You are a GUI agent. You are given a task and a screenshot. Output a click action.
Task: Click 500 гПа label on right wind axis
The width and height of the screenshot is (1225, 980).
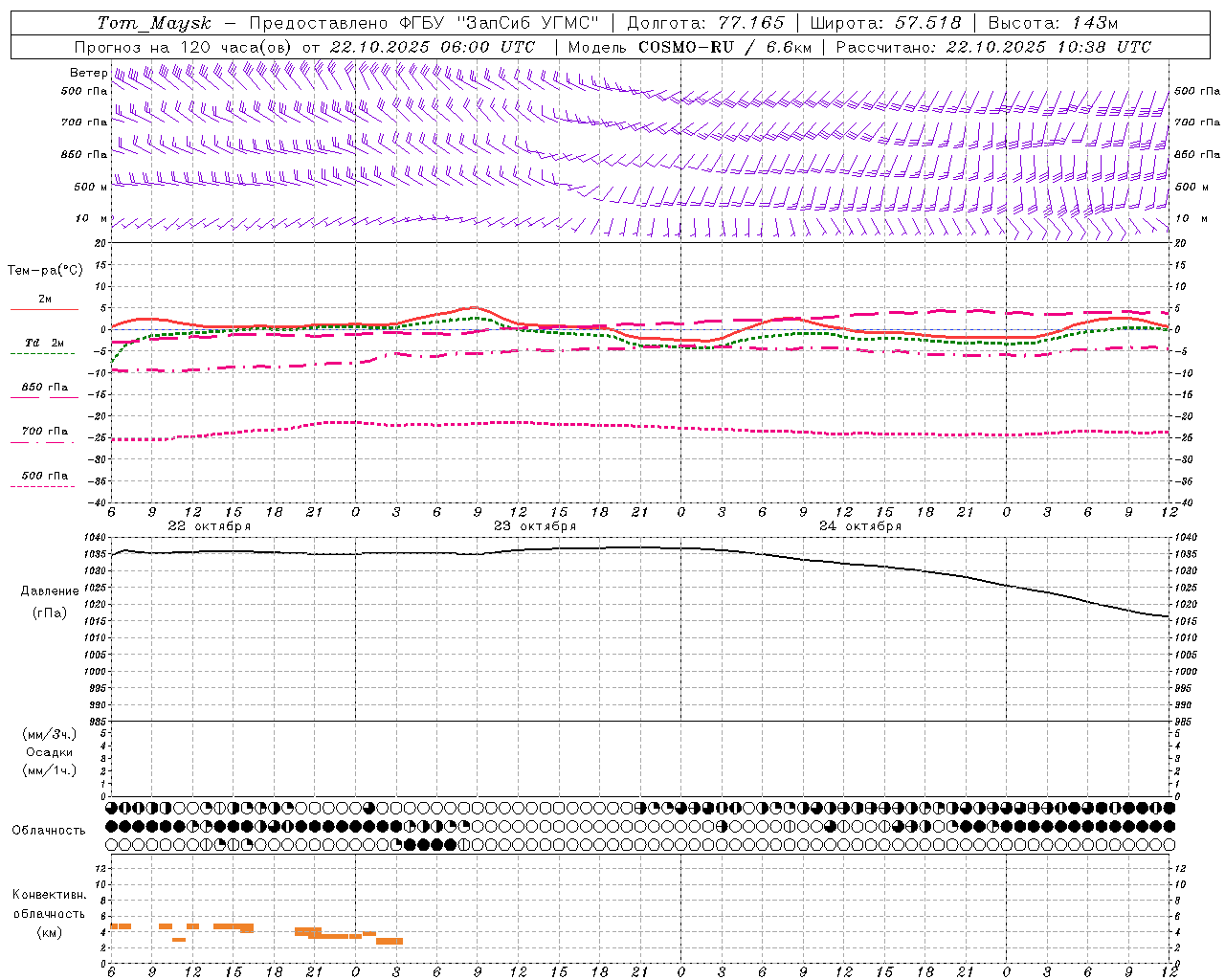pyautogui.click(x=1197, y=91)
